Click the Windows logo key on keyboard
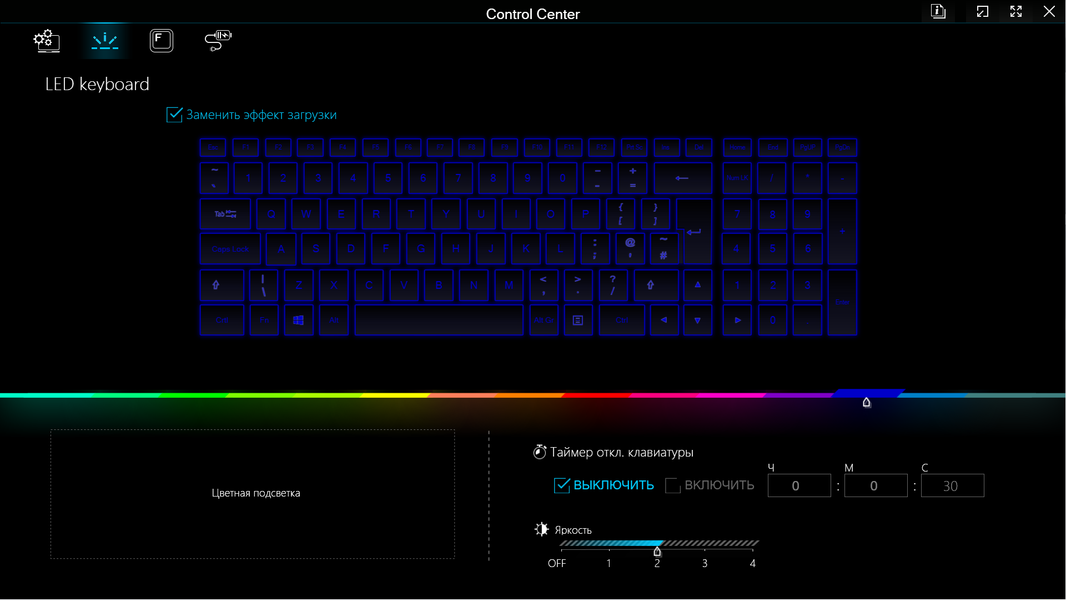This screenshot has height=600, width=1066. 298,321
